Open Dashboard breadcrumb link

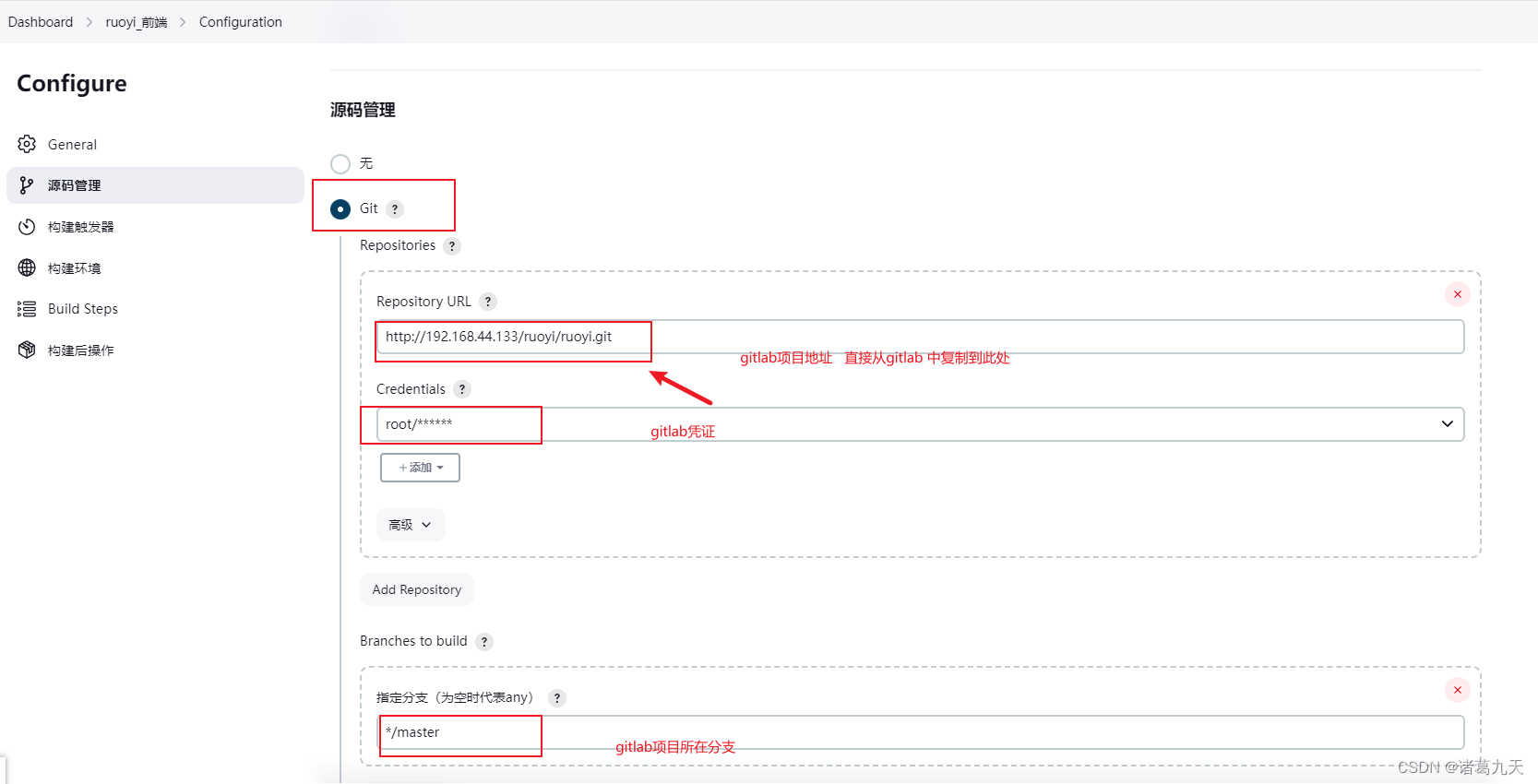tap(41, 22)
